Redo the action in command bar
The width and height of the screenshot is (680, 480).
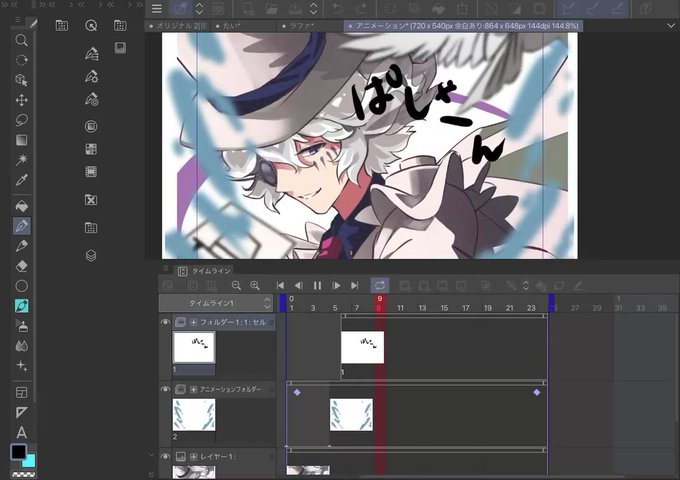[361, 8]
